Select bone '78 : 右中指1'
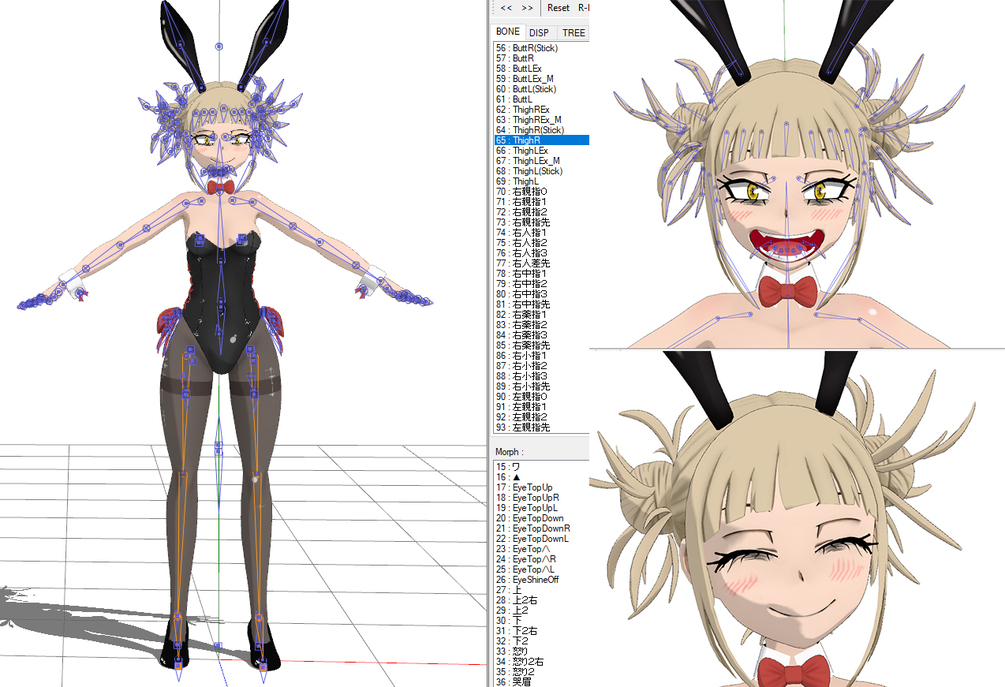The width and height of the screenshot is (1005, 687). (542, 274)
